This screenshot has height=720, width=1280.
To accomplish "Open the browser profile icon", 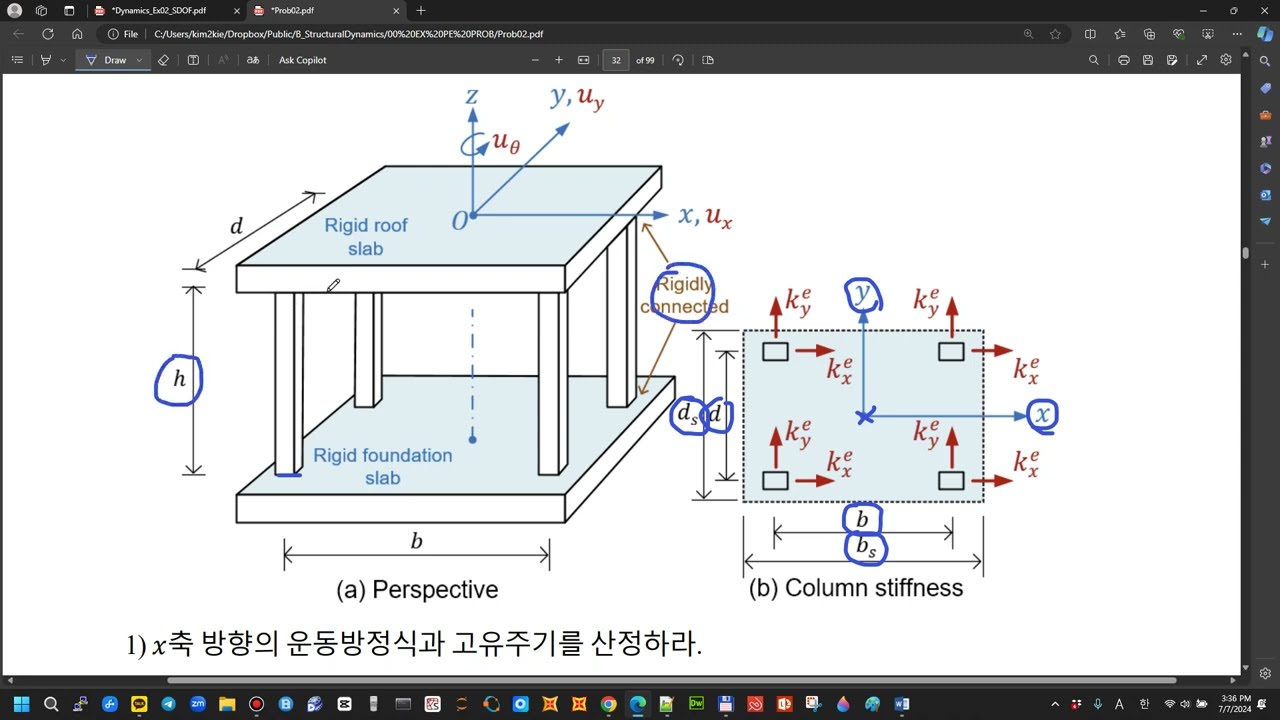I will pyautogui.click(x=14, y=10).
